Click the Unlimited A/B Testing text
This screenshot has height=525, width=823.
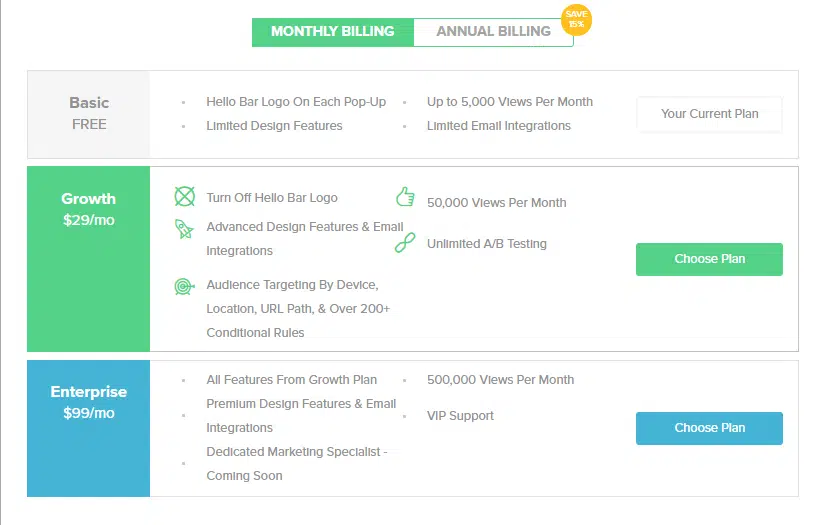[x=487, y=244]
